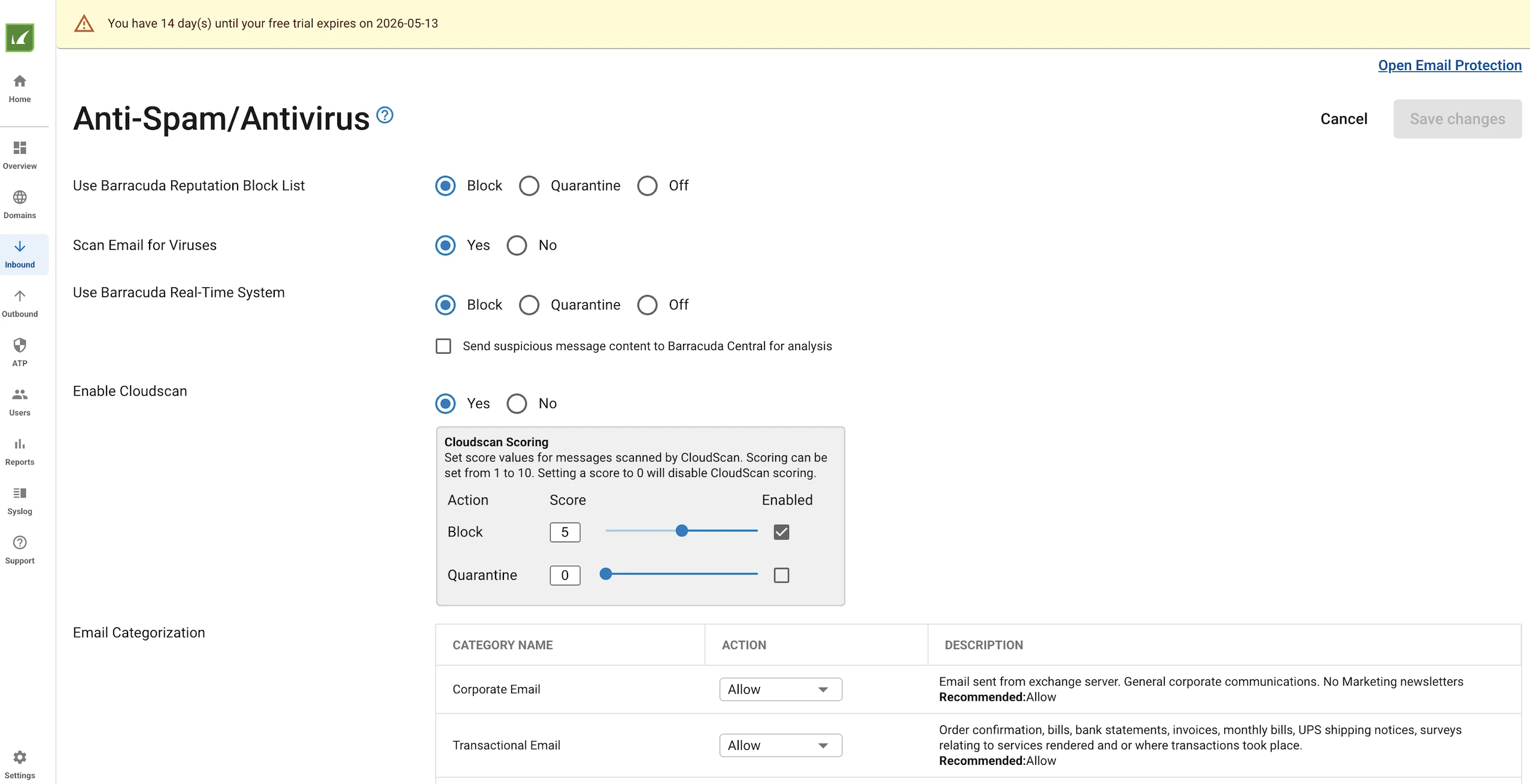Open Support question-mark icon
Viewport: 1530px width, 784px height.
[20, 542]
